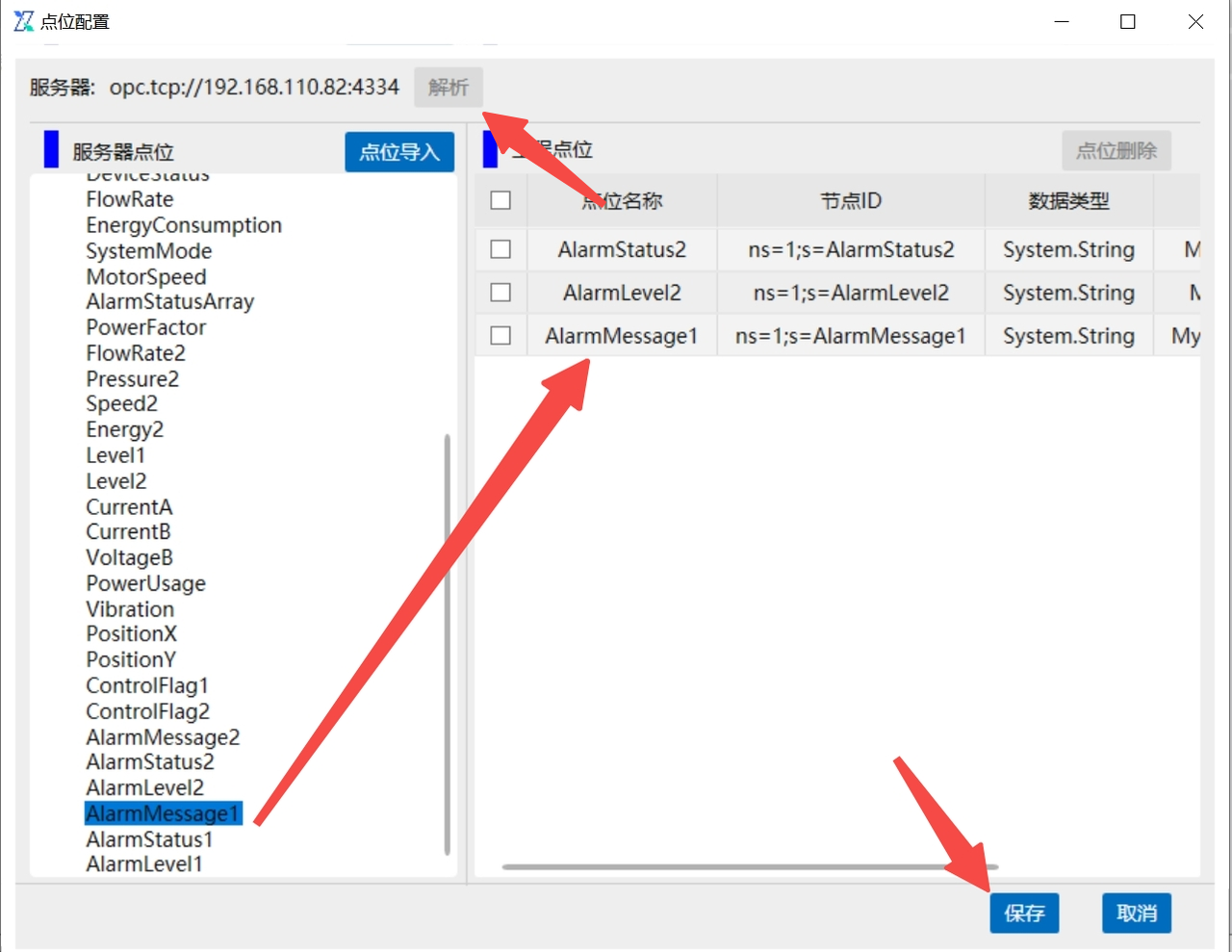Image resolution: width=1232 pixels, height=952 pixels.
Task: Select AlarmStatus2 in server point list
Action: tap(150, 762)
